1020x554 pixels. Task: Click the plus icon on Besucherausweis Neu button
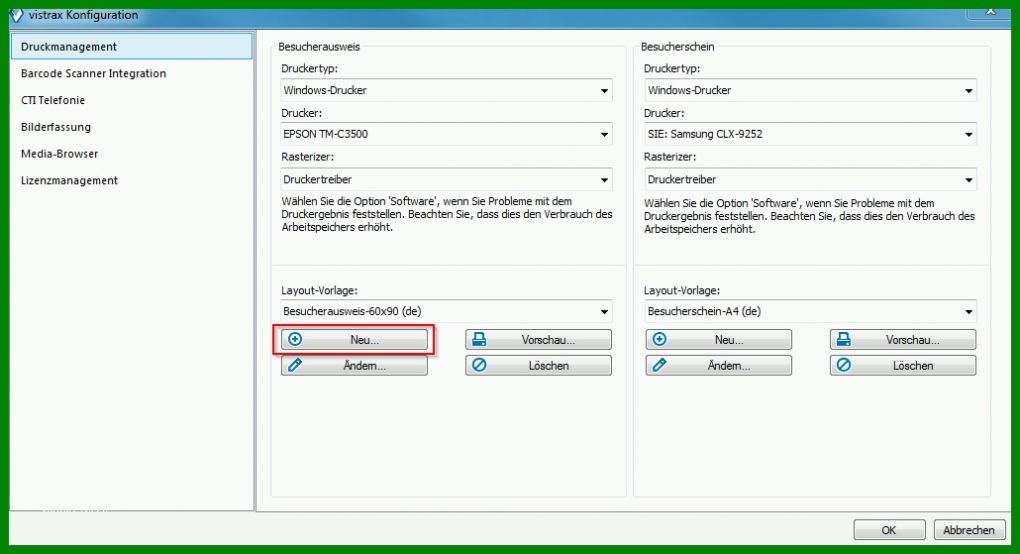coord(295,339)
